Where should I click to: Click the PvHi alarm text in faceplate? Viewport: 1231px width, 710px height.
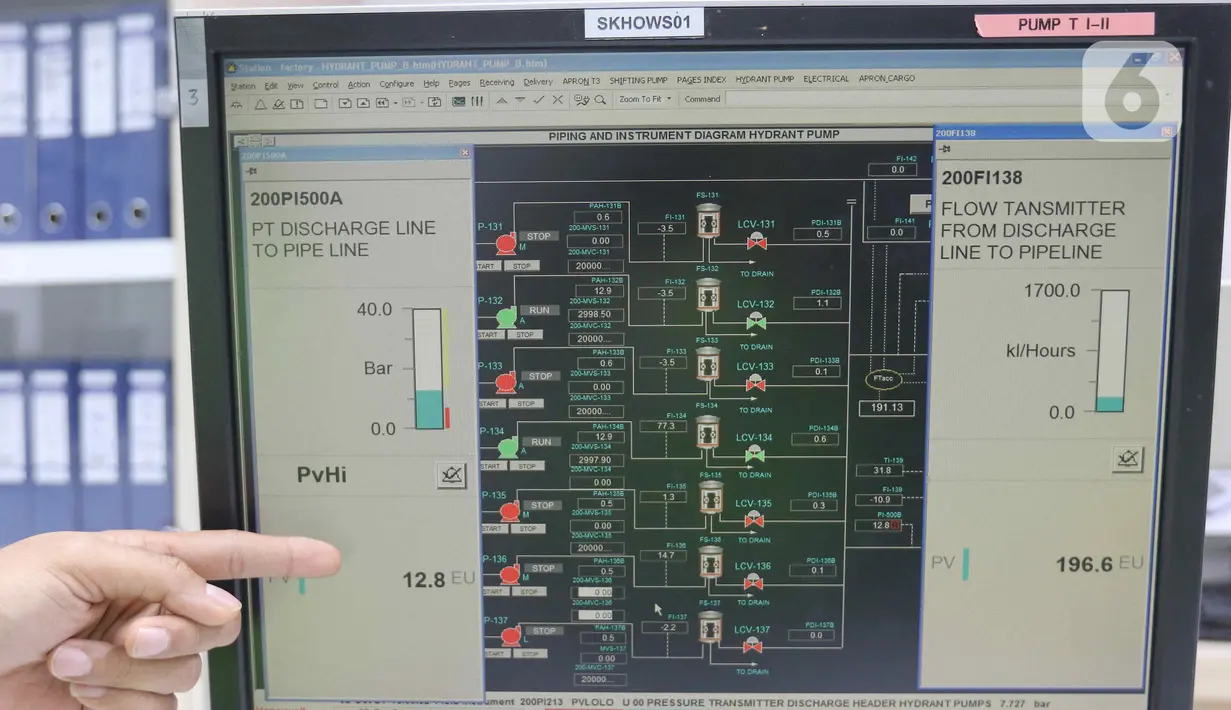pos(322,475)
